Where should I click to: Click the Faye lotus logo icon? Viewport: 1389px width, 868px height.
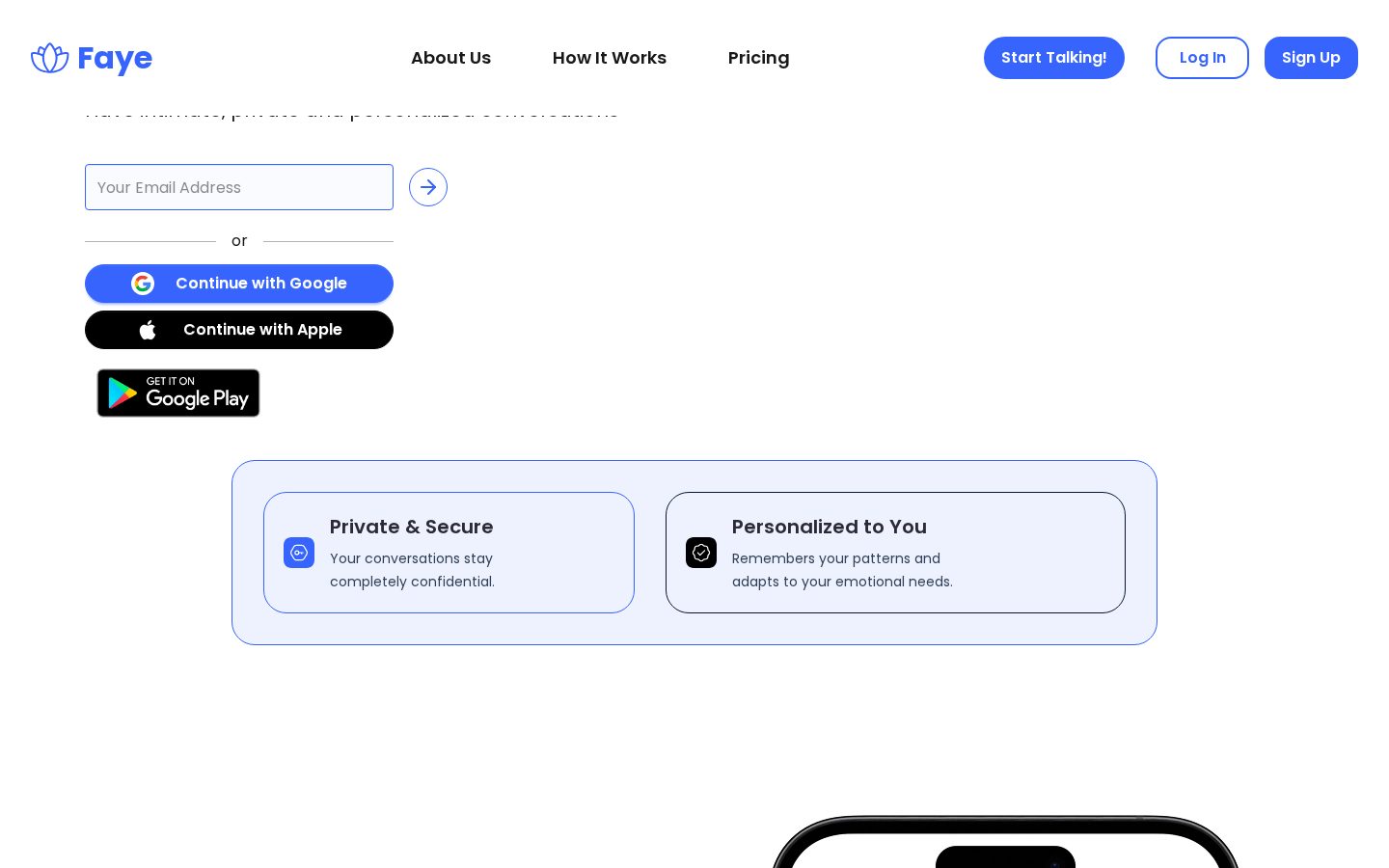click(50, 58)
